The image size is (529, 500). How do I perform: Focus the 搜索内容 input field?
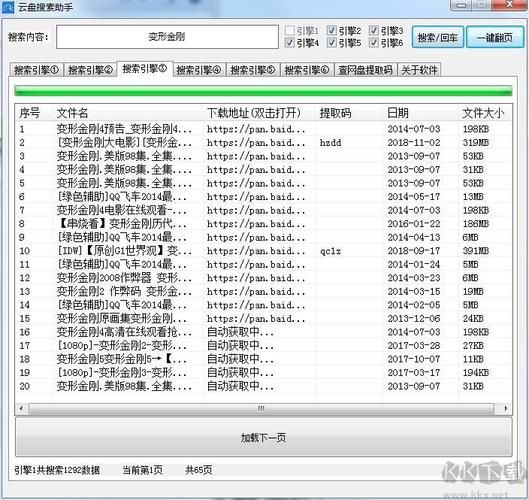167,37
